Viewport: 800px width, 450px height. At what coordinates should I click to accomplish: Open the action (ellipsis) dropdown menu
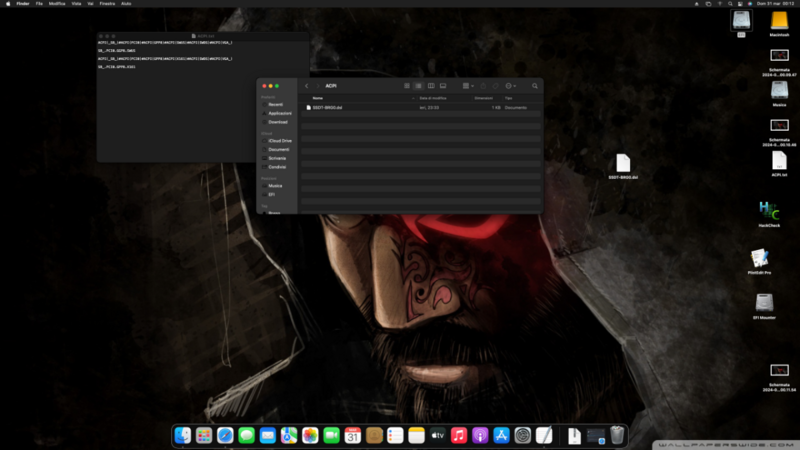point(511,86)
